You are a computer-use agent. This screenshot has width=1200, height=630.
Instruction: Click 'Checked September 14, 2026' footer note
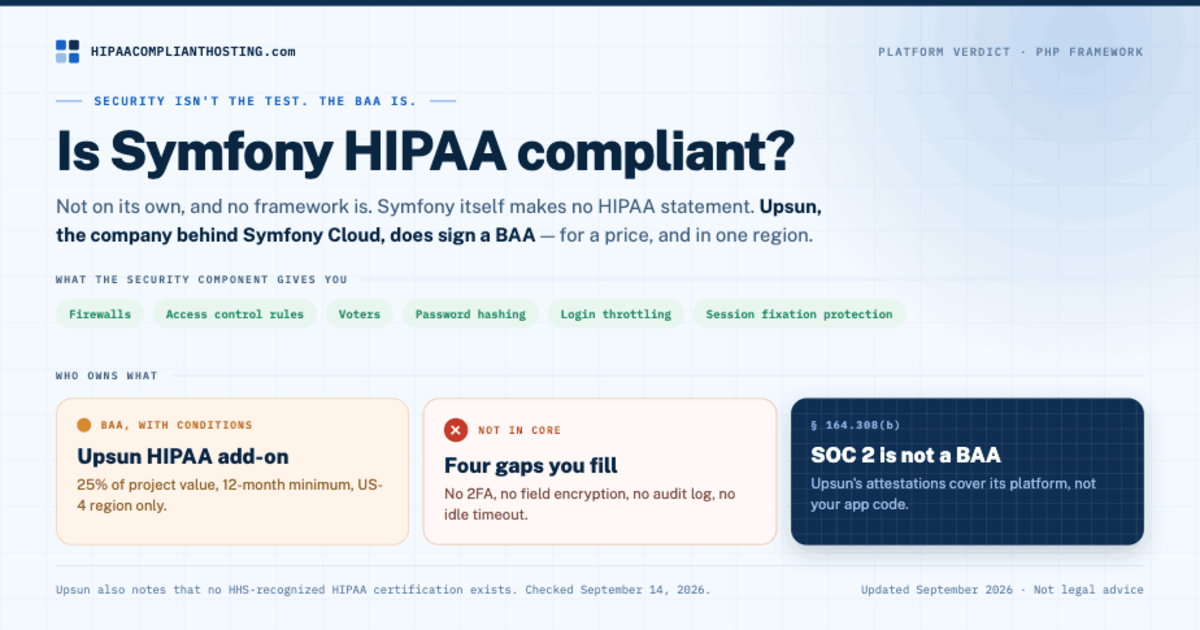(618, 590)
